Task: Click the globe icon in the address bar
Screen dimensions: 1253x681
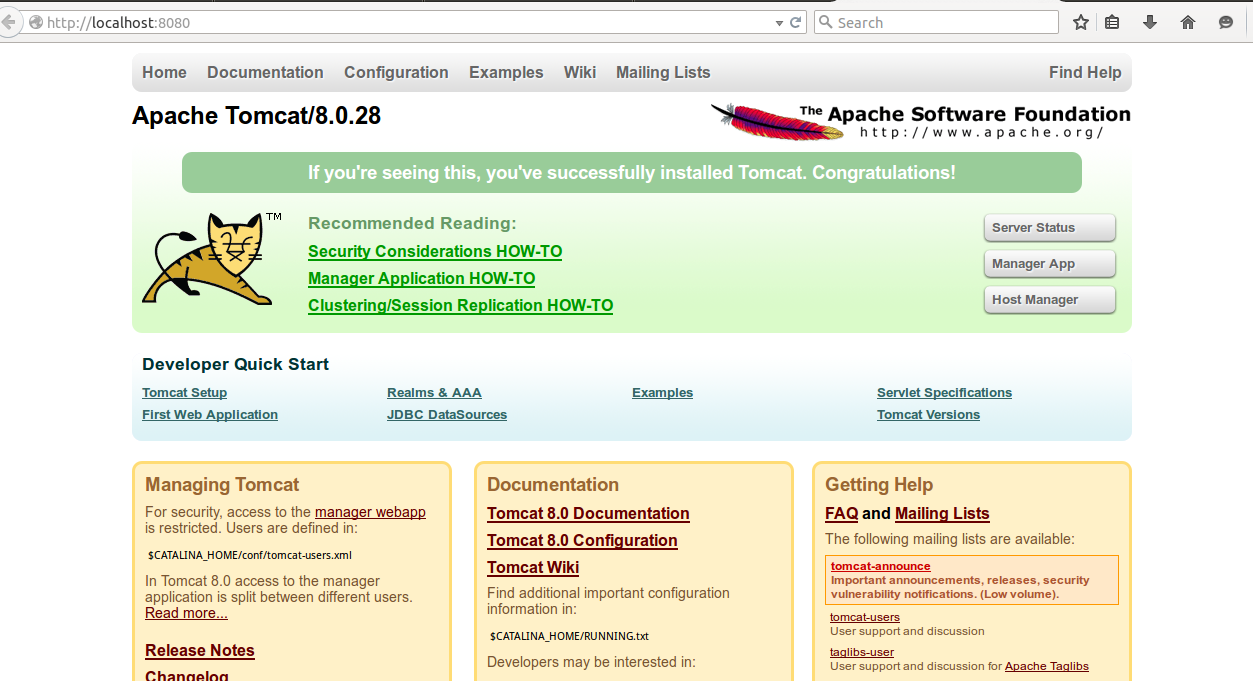Action: (x=36, y=22)
